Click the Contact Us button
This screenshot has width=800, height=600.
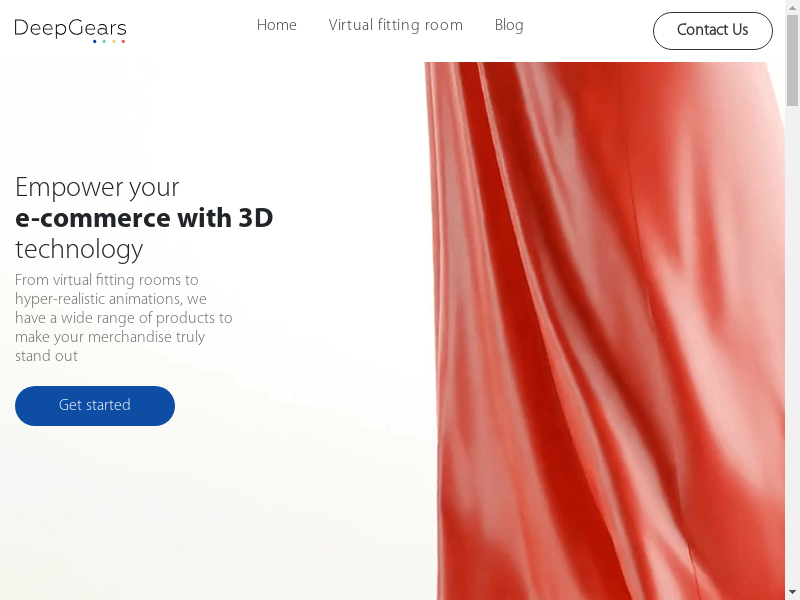pyautogui.click(x=713, y=31)
